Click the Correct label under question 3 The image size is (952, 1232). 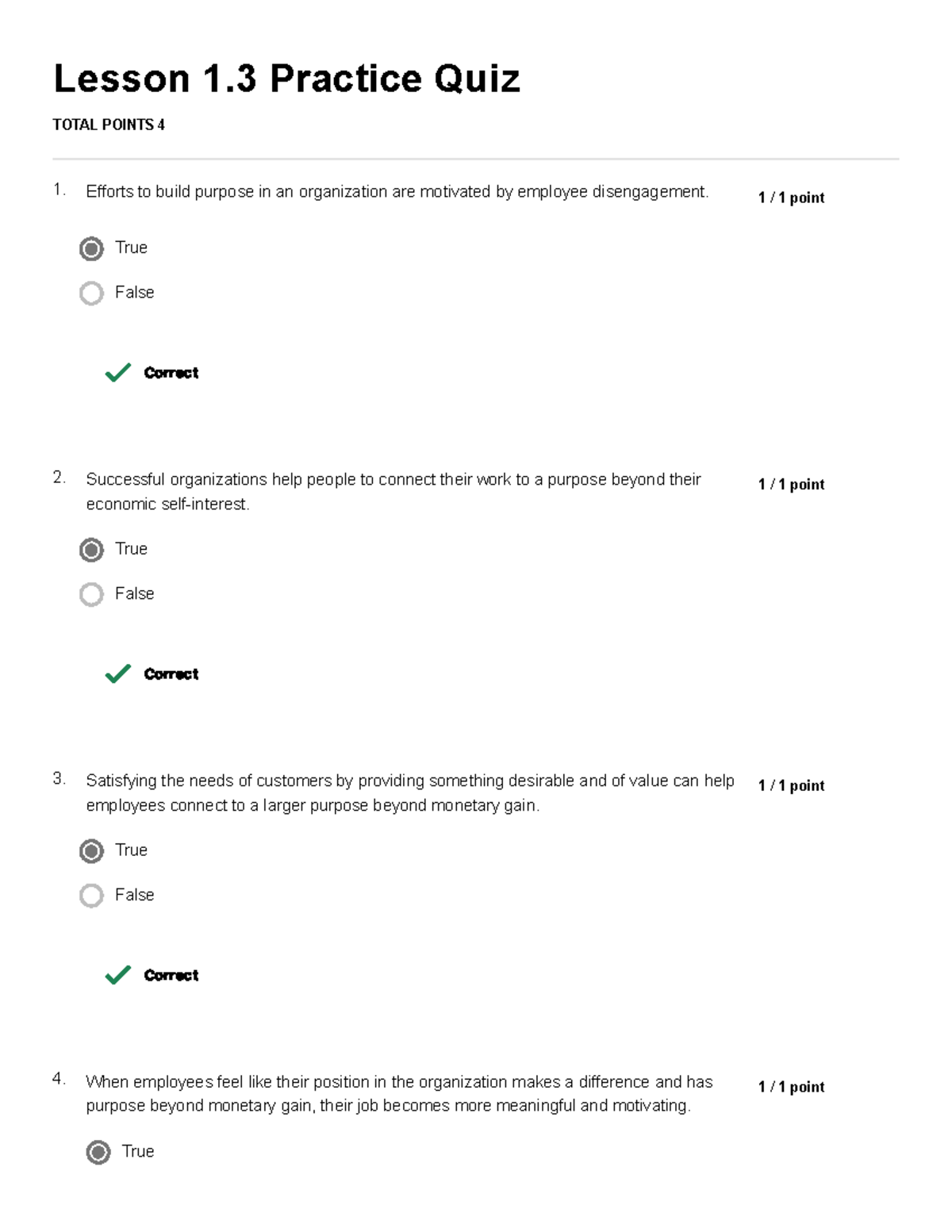170,975
